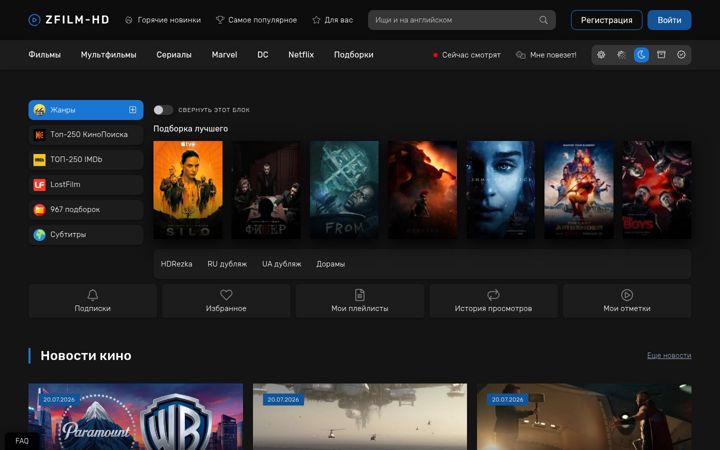Click the archive box icon in theme bar

[x=661, y=55]
